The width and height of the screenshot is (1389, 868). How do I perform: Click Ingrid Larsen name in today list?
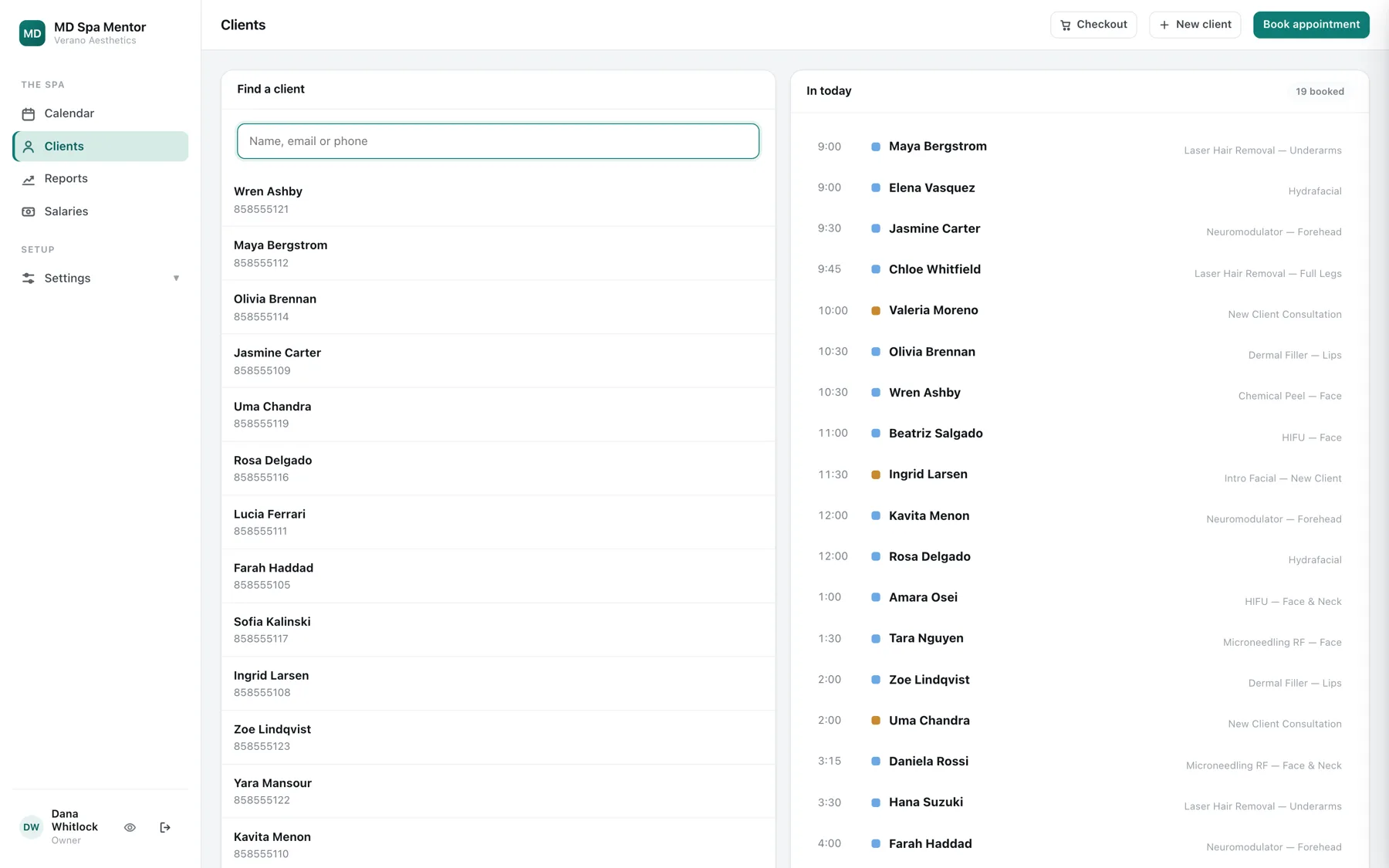click(x=928, y=475)
